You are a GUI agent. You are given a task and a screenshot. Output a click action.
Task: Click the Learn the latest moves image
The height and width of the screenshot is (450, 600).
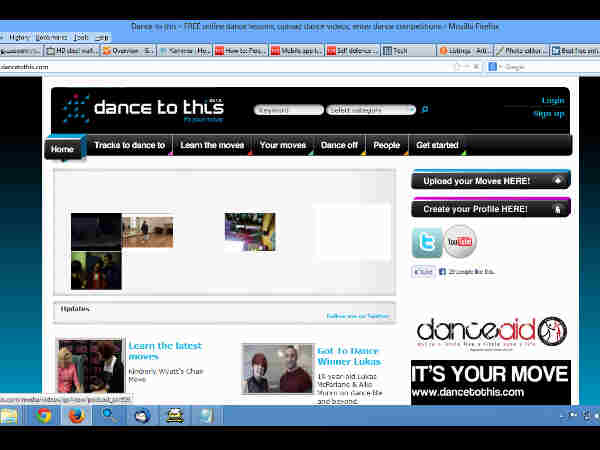click(x=90, y=365)
